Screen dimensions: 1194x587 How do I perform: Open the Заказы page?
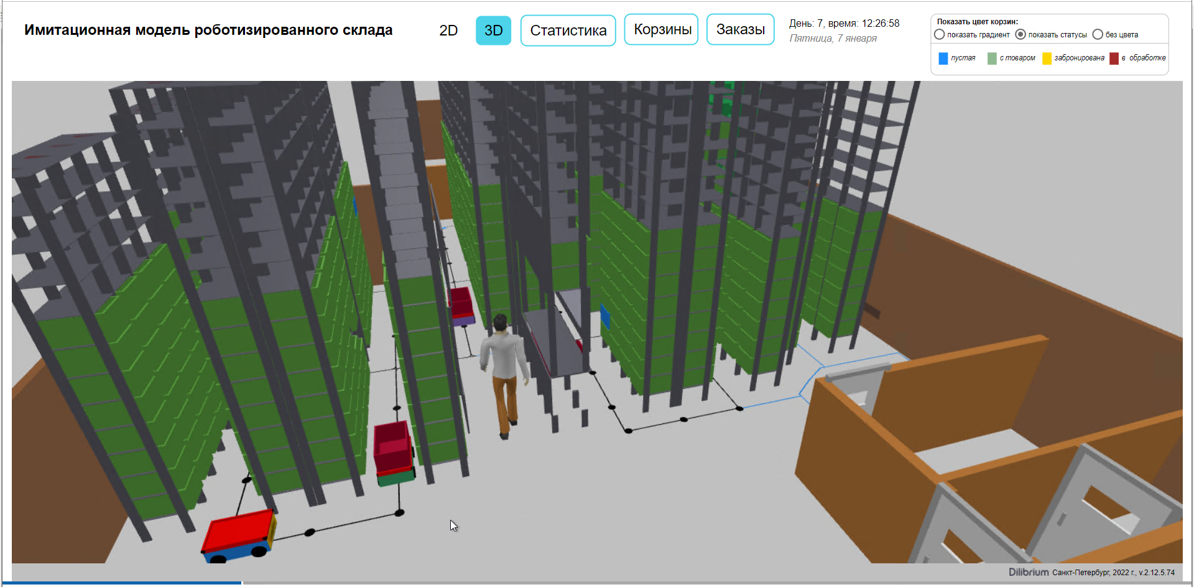tap(740, 30)
